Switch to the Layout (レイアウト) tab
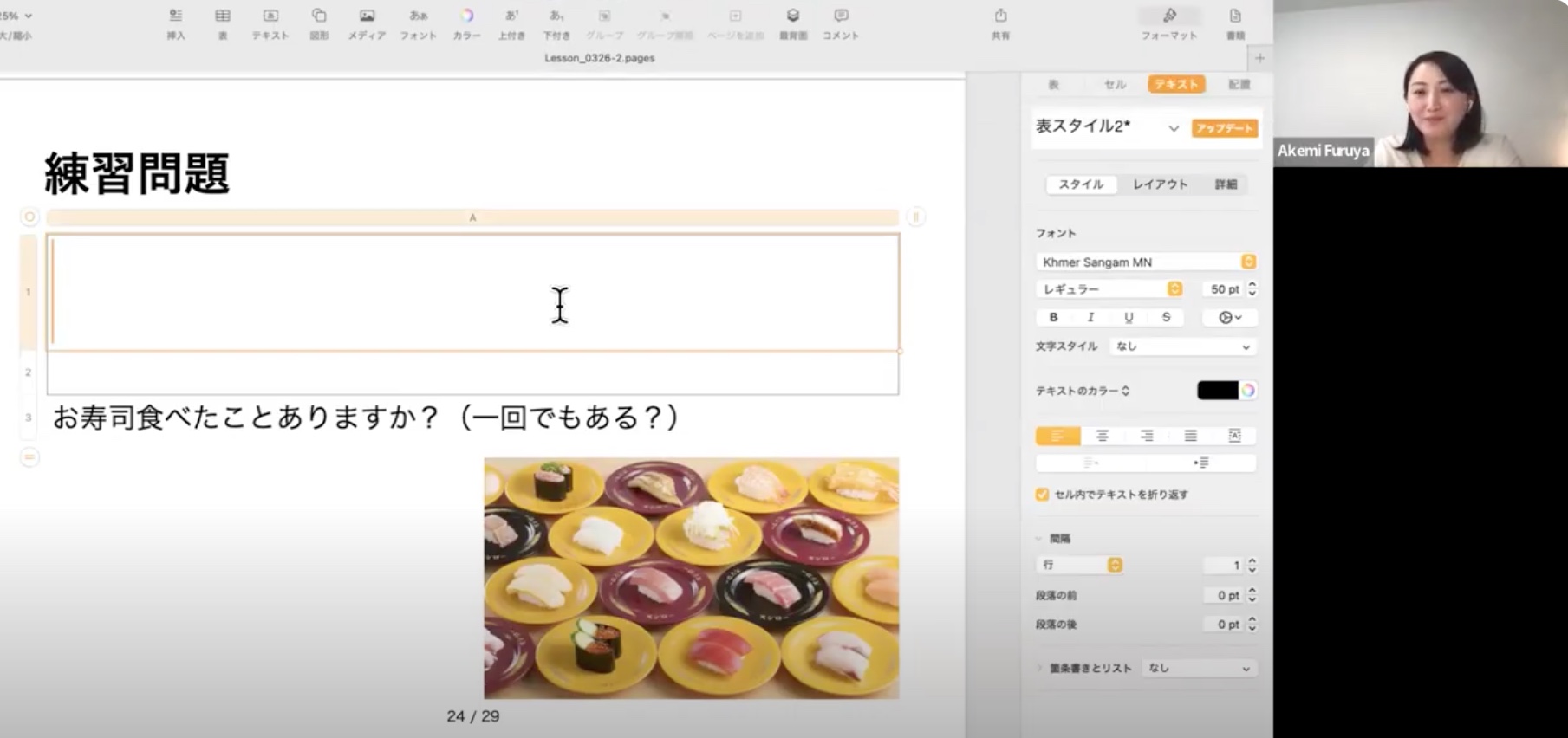Screen dimensions: 1568x738 pos(1160,184)
